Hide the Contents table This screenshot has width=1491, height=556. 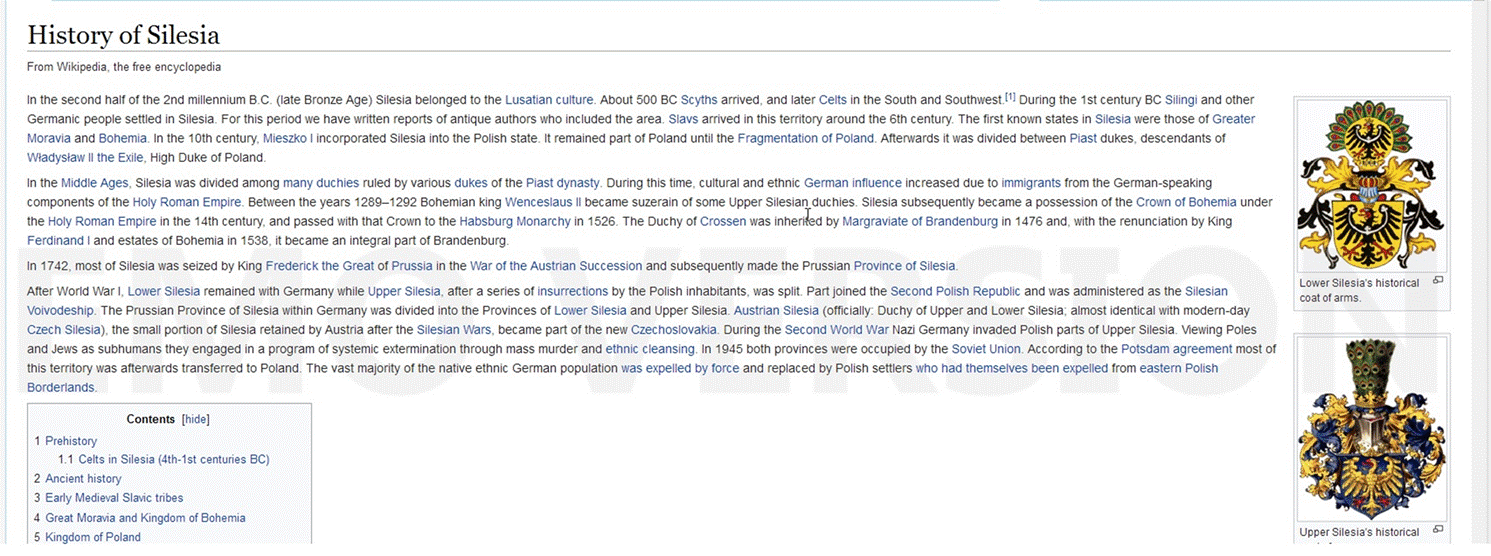tap(196, 419)
